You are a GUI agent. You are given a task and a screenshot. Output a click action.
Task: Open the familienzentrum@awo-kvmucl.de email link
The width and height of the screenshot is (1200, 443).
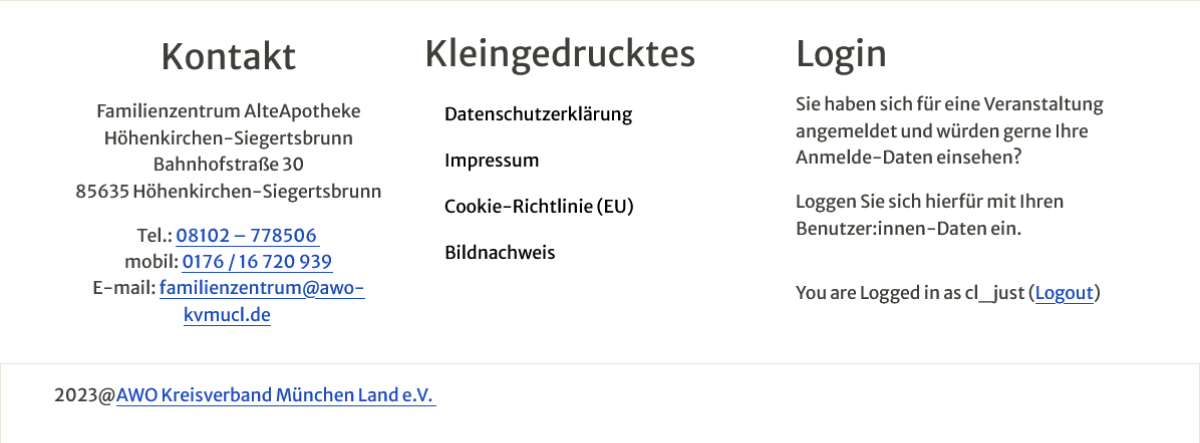(261, 289)
